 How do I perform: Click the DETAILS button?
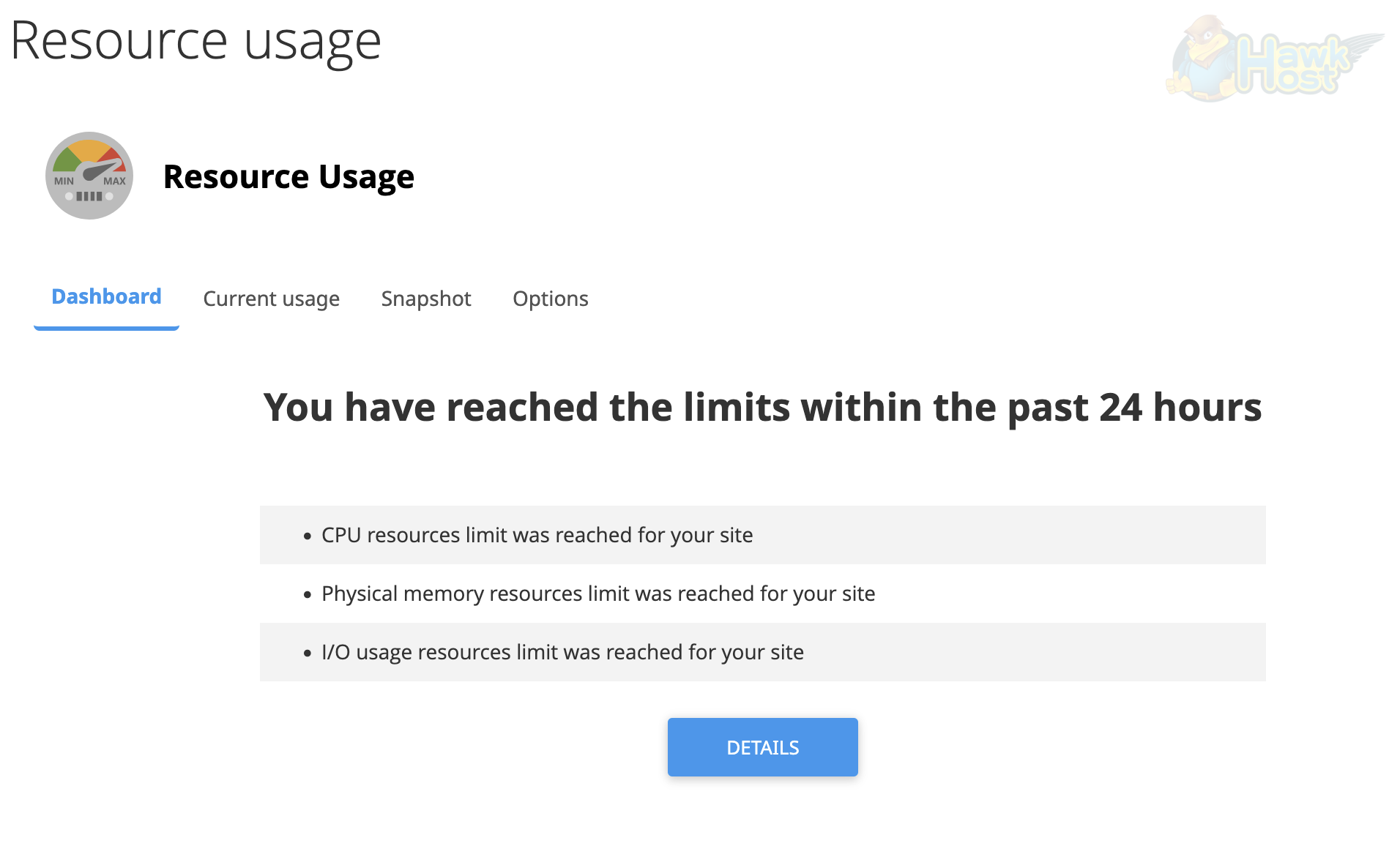pos(762,747)
